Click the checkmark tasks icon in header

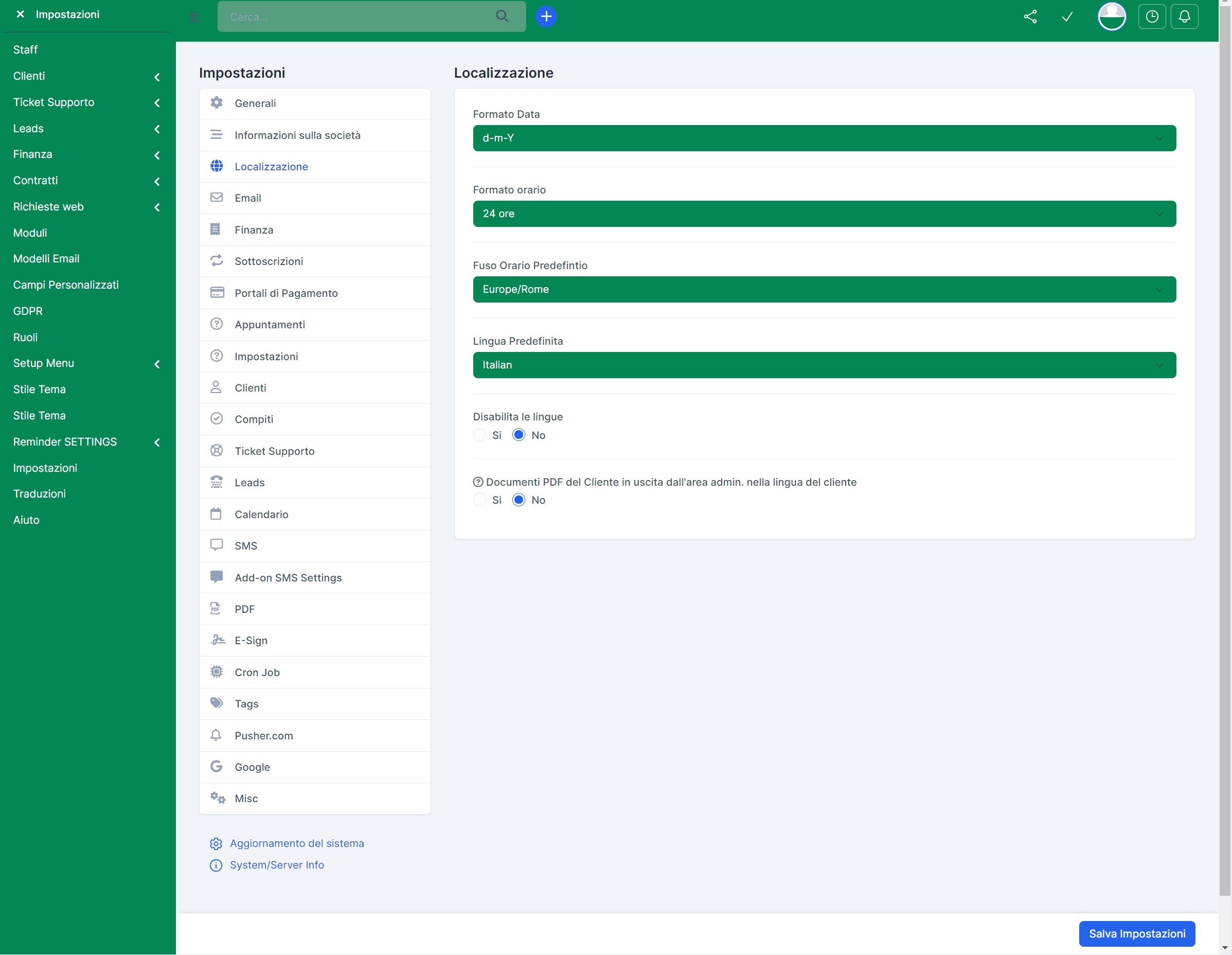[x=1067, y=16]
